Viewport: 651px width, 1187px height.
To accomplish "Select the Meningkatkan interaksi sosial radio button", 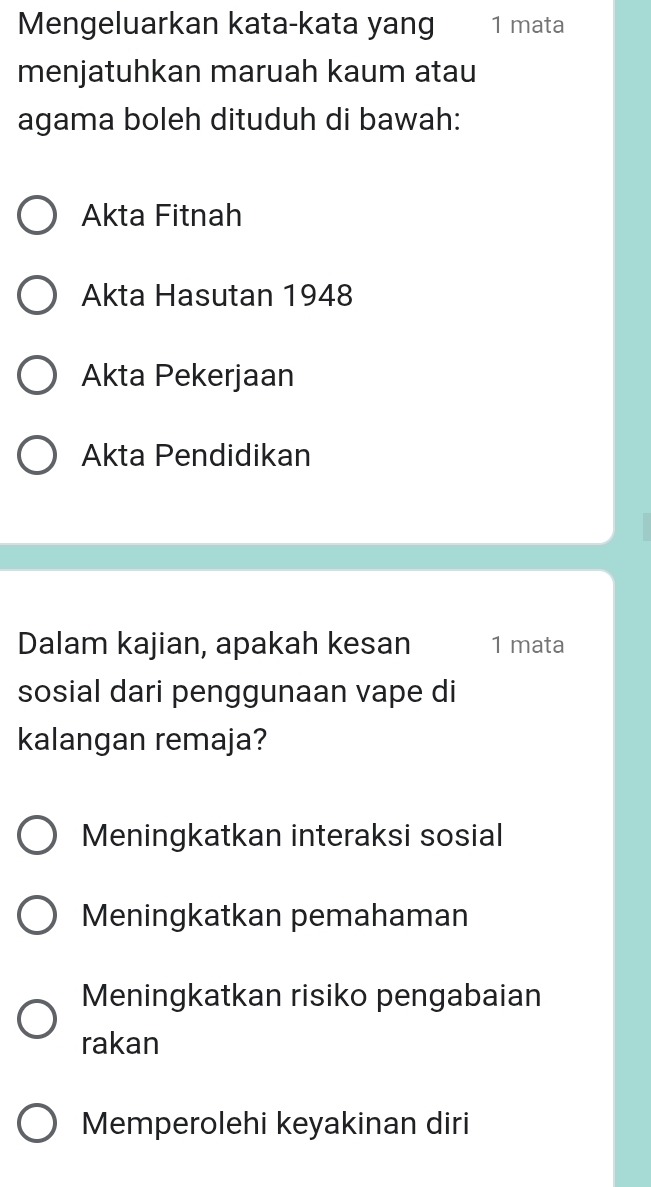I will (x=37, y=835).
